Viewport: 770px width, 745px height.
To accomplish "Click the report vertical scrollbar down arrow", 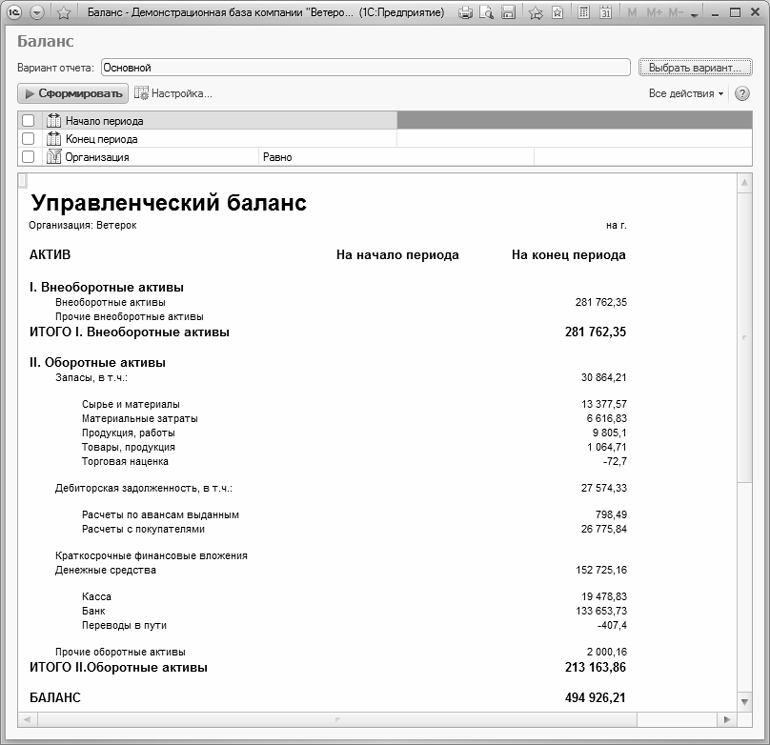I will tap(743, 703).
